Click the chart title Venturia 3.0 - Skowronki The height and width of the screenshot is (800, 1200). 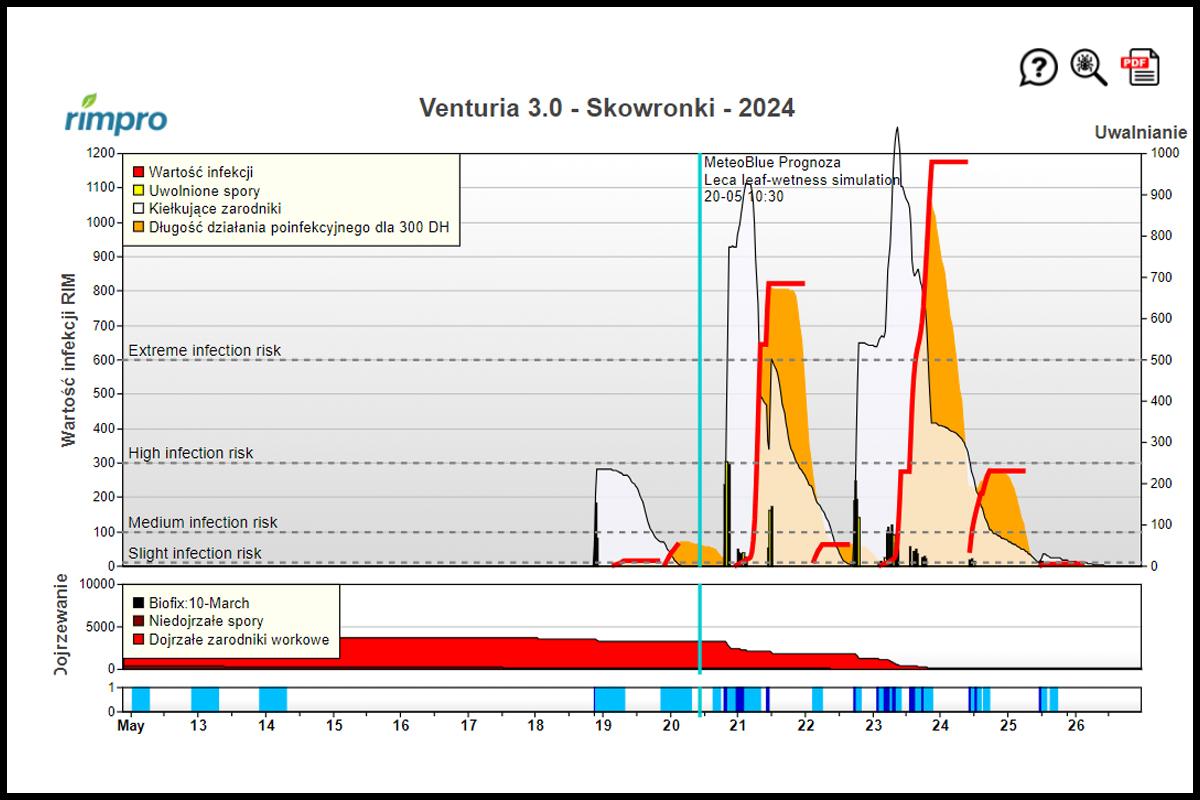(607, 108)
